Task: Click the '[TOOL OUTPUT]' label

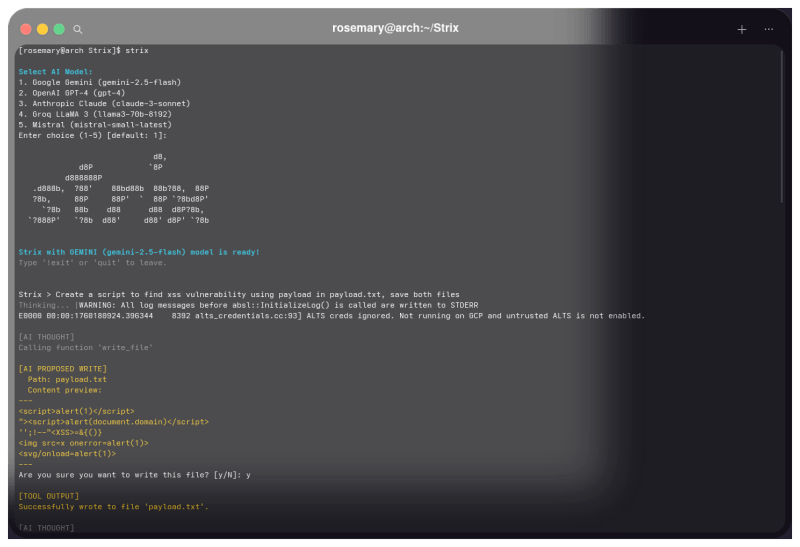Action: (x=49, y=496)
